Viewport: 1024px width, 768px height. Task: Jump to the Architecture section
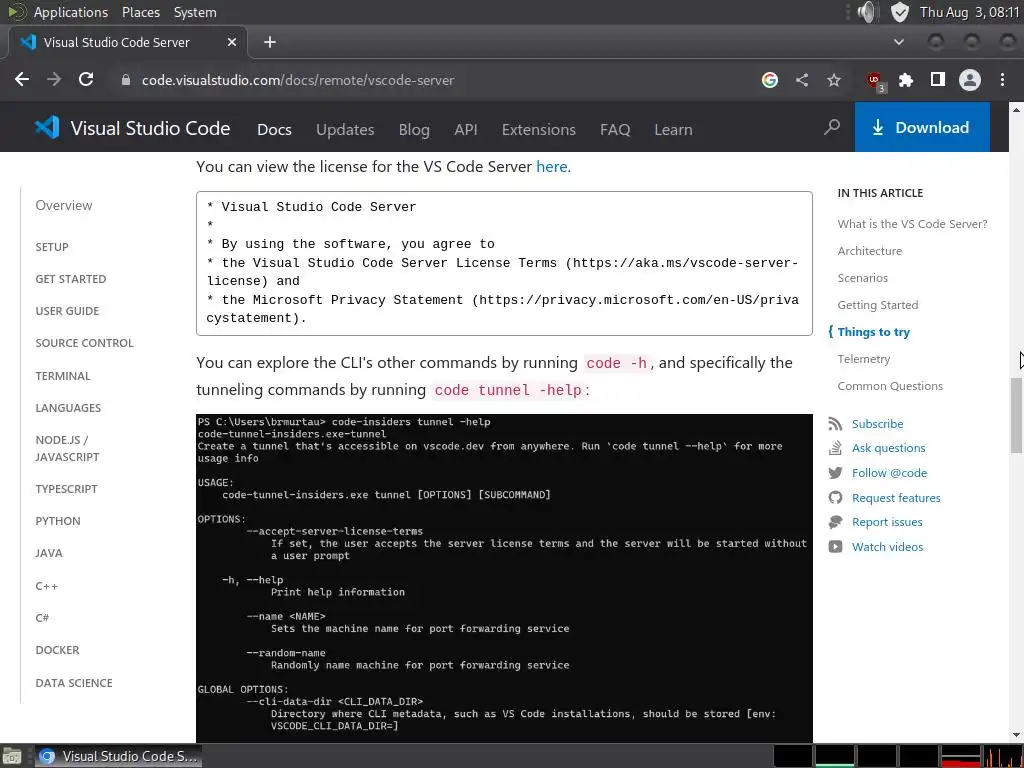click(x=870, y=251)
